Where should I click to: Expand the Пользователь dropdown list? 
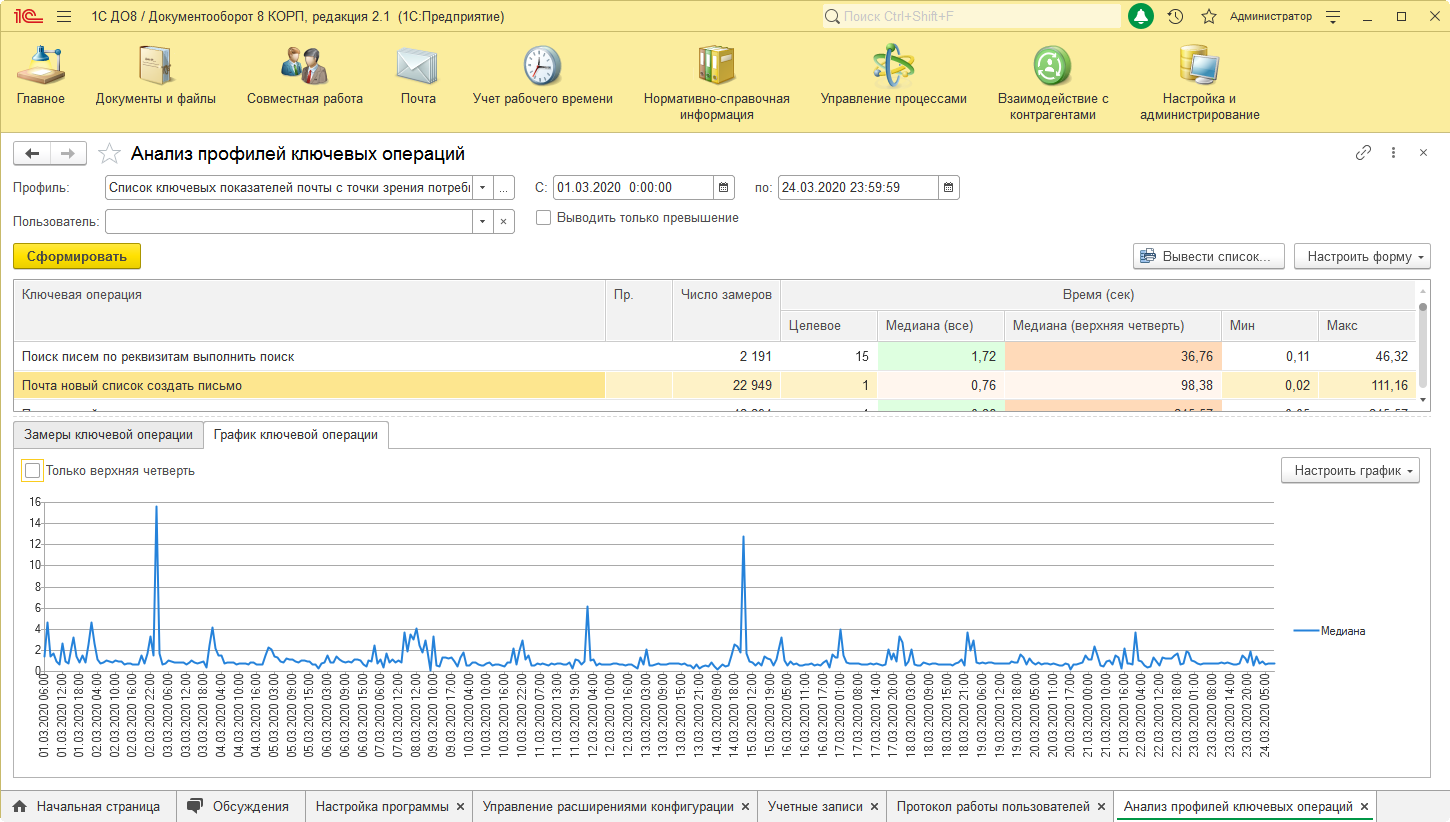[483, 221]
